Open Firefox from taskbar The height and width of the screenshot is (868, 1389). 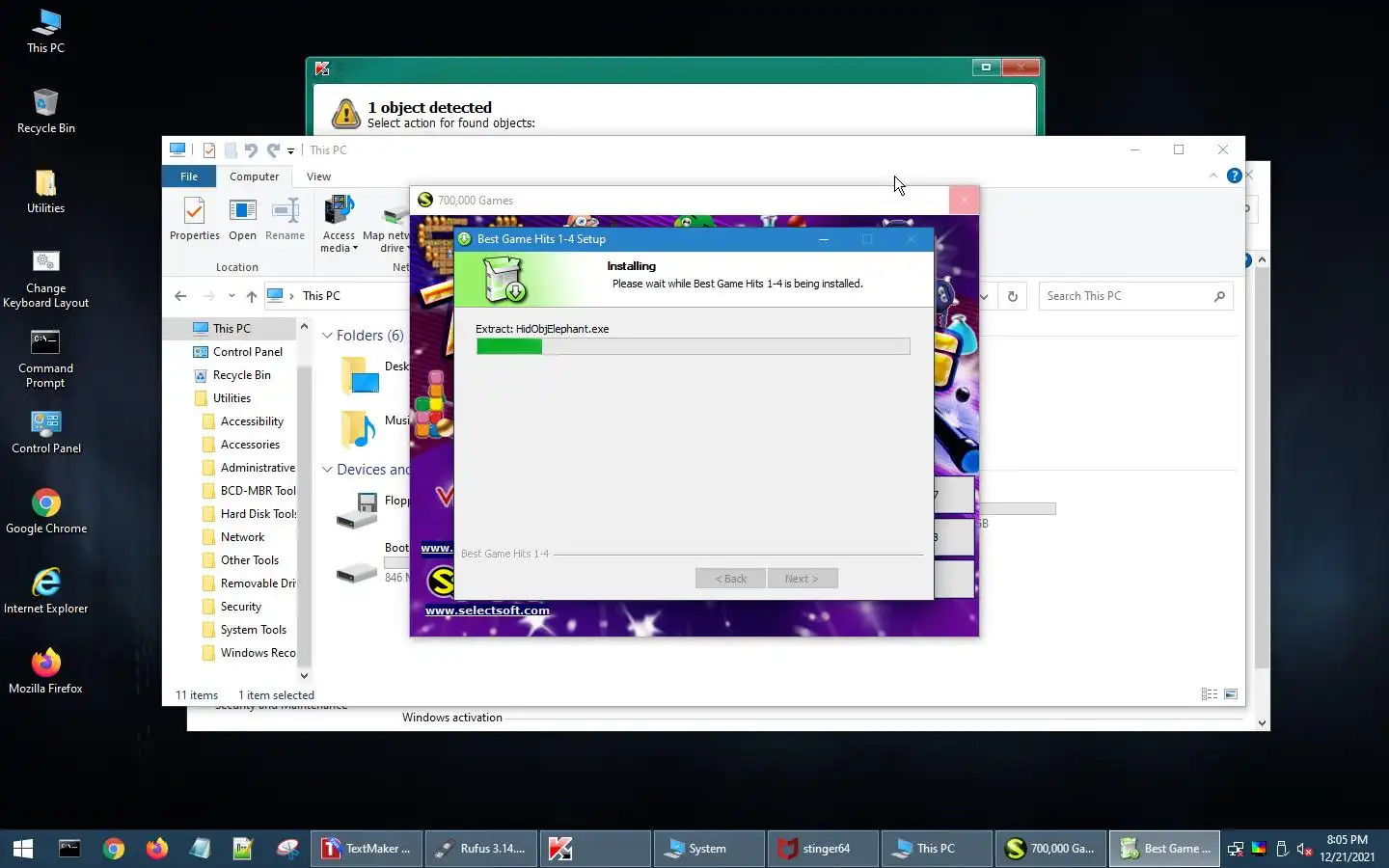coord(156,849)
